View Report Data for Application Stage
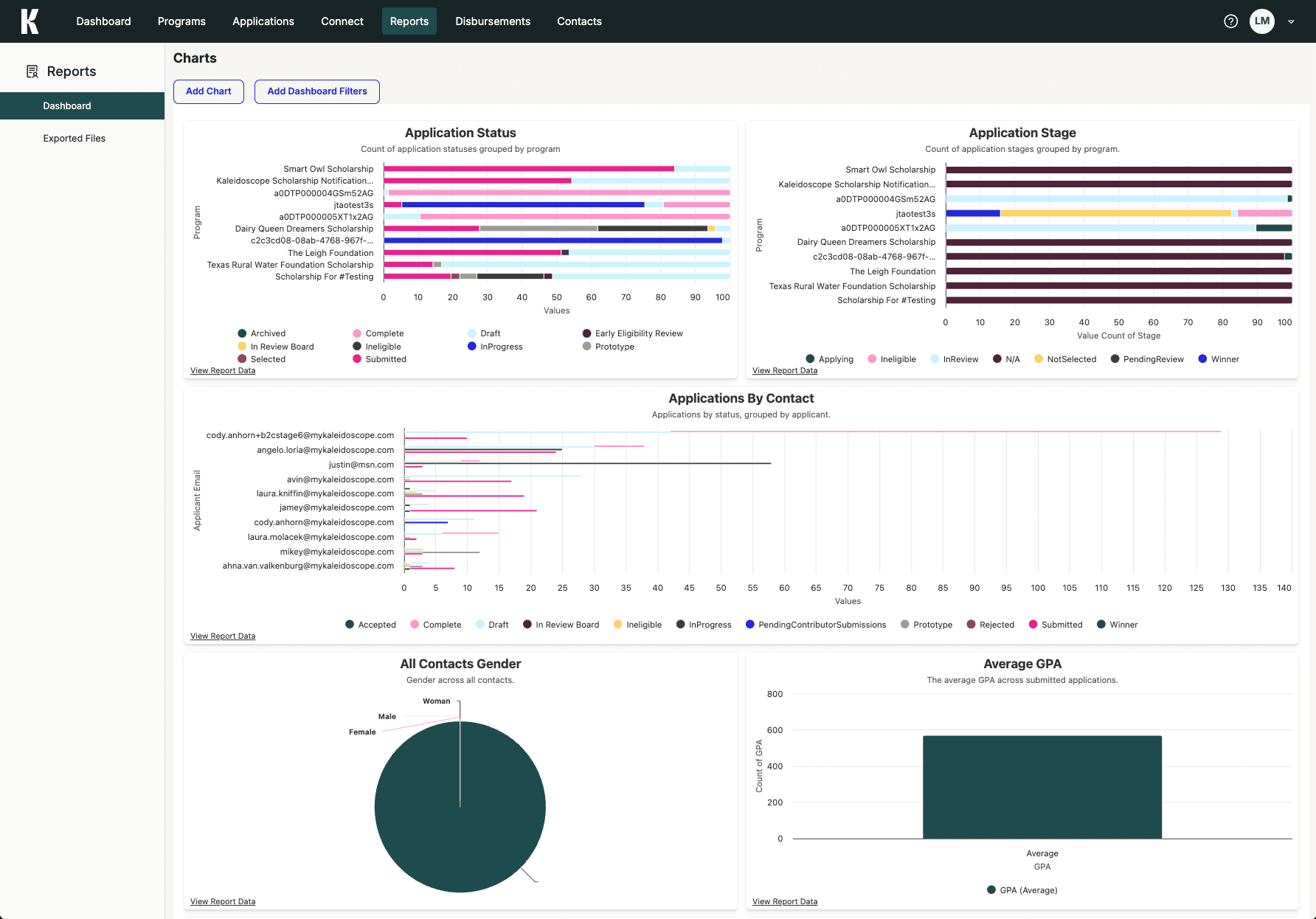This screenshot has width=1316, height=919. [784, 371]
